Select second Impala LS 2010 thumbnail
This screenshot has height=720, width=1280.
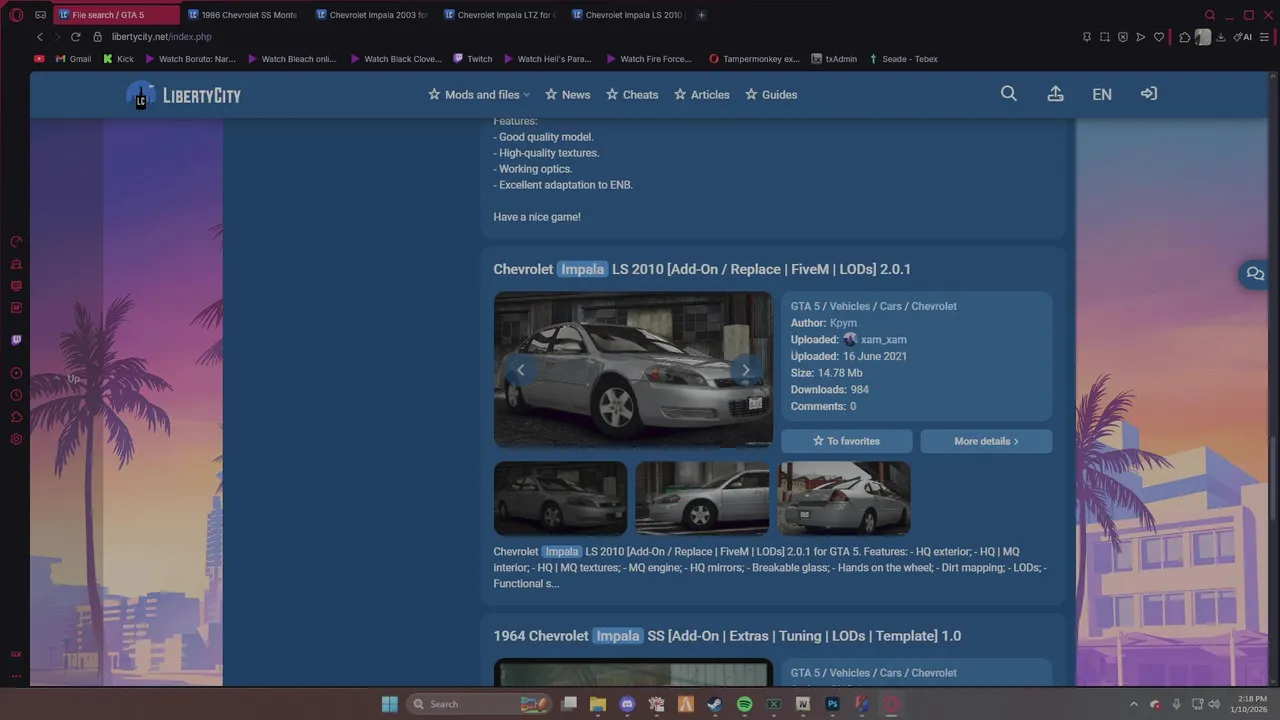coord(702,498)
